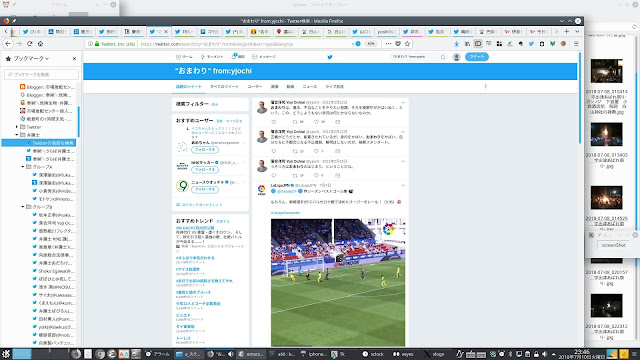This screenshot has height=360, width=640.
Task: Like the first Yoji Ochiai tweet
Action: [316, 122]
